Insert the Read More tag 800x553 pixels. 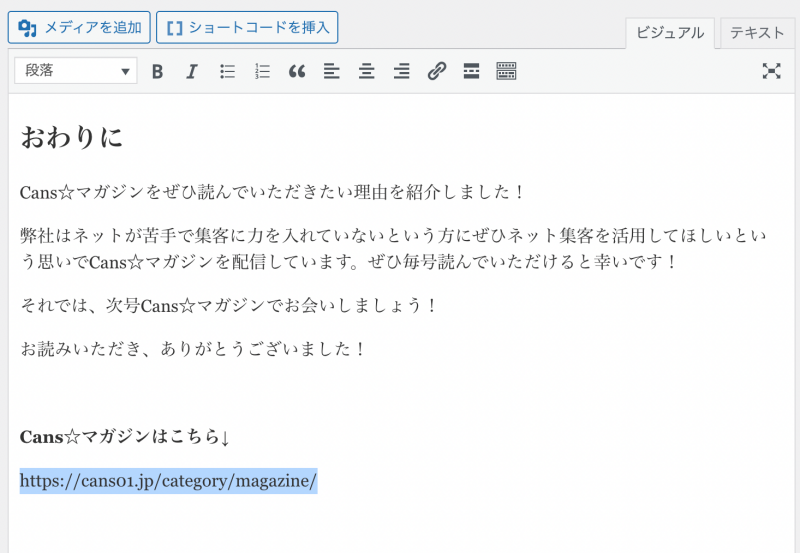tap(471, 71)
